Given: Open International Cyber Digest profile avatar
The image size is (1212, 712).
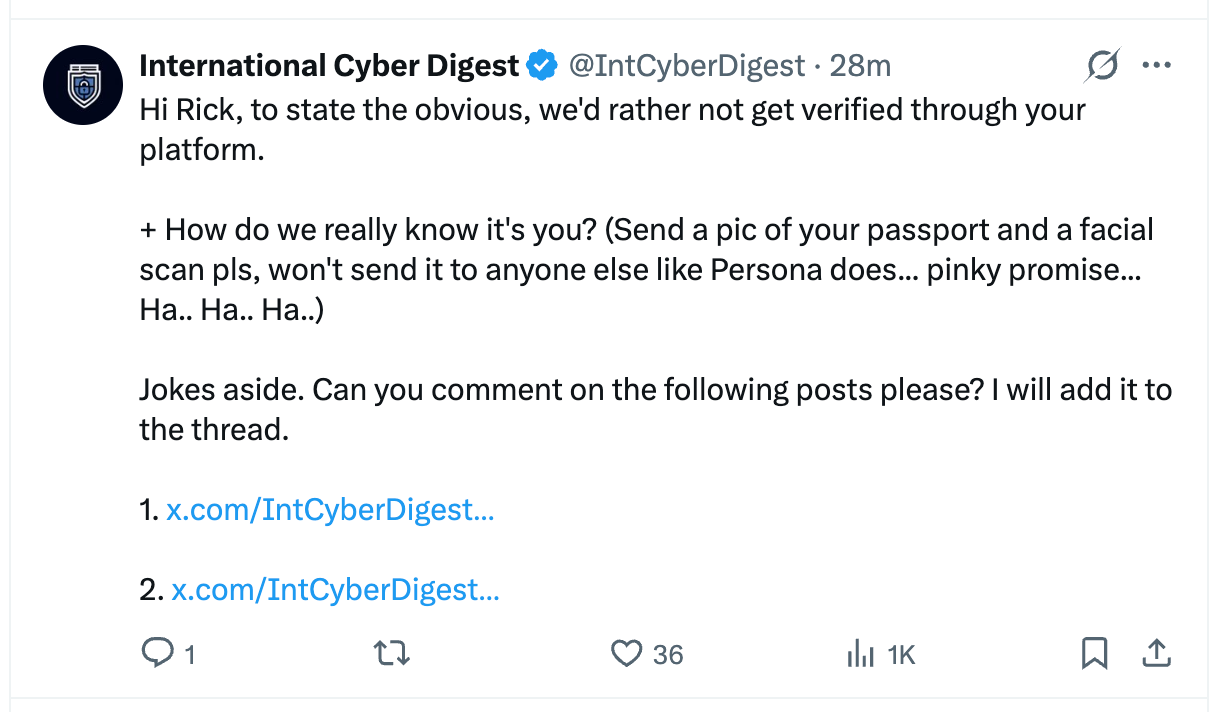Looking at the screenshot, I should tap(84, 87).
